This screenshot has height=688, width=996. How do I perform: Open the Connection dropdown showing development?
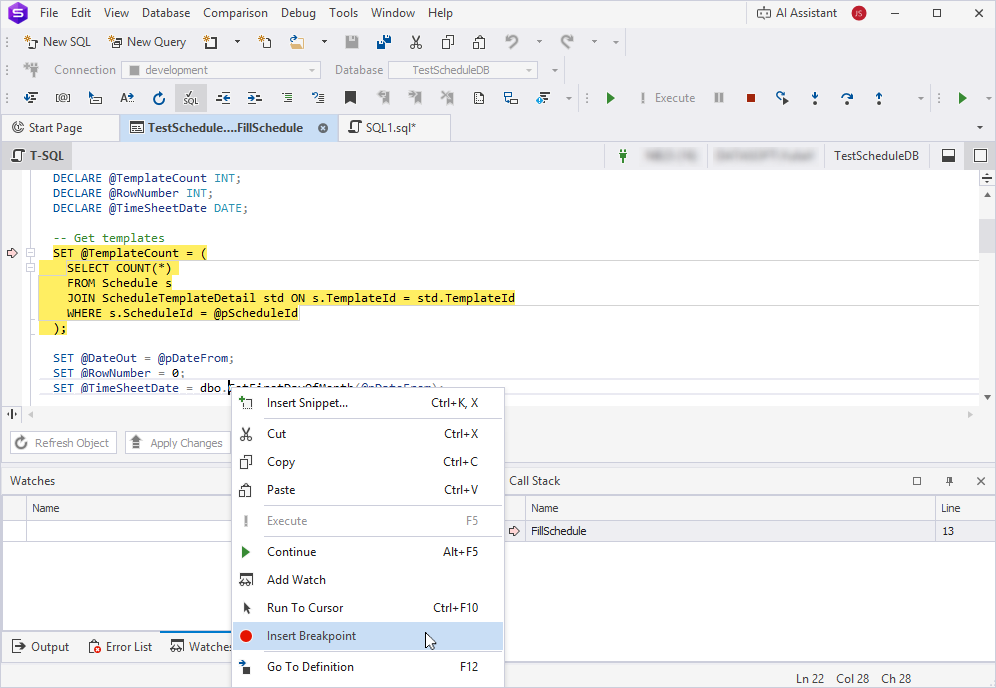220,70
